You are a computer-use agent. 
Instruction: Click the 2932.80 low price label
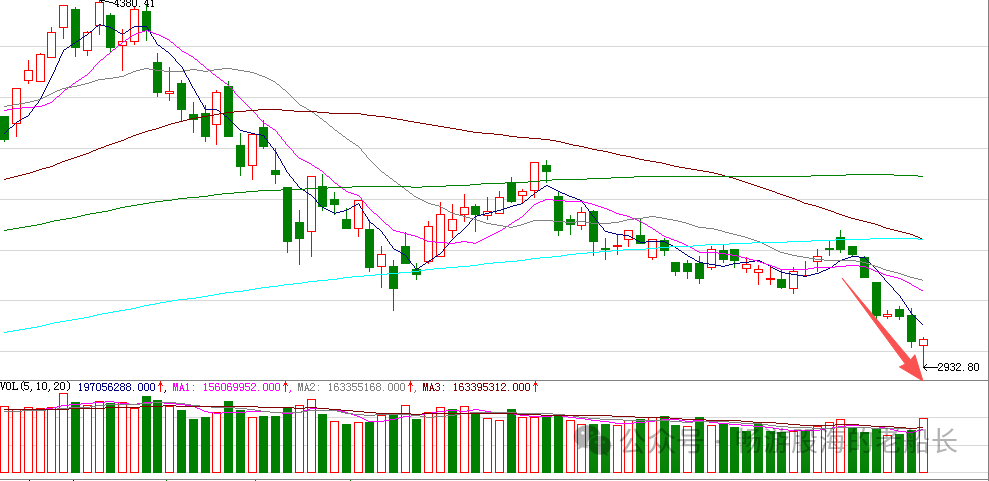pos(959,367)
